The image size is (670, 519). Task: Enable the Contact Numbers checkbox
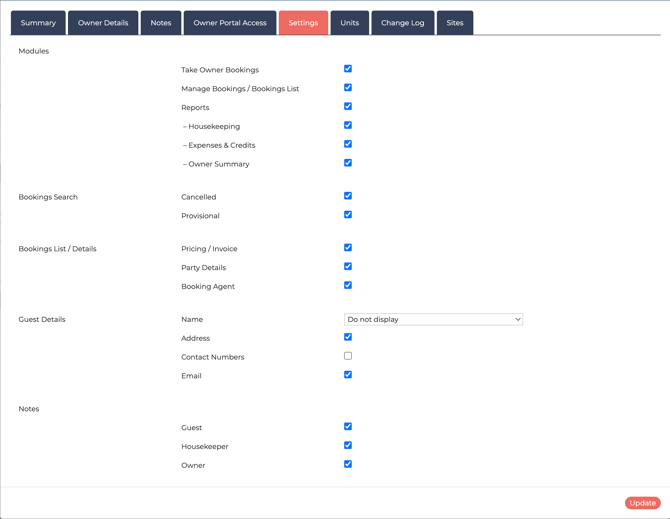click(348, 356)
